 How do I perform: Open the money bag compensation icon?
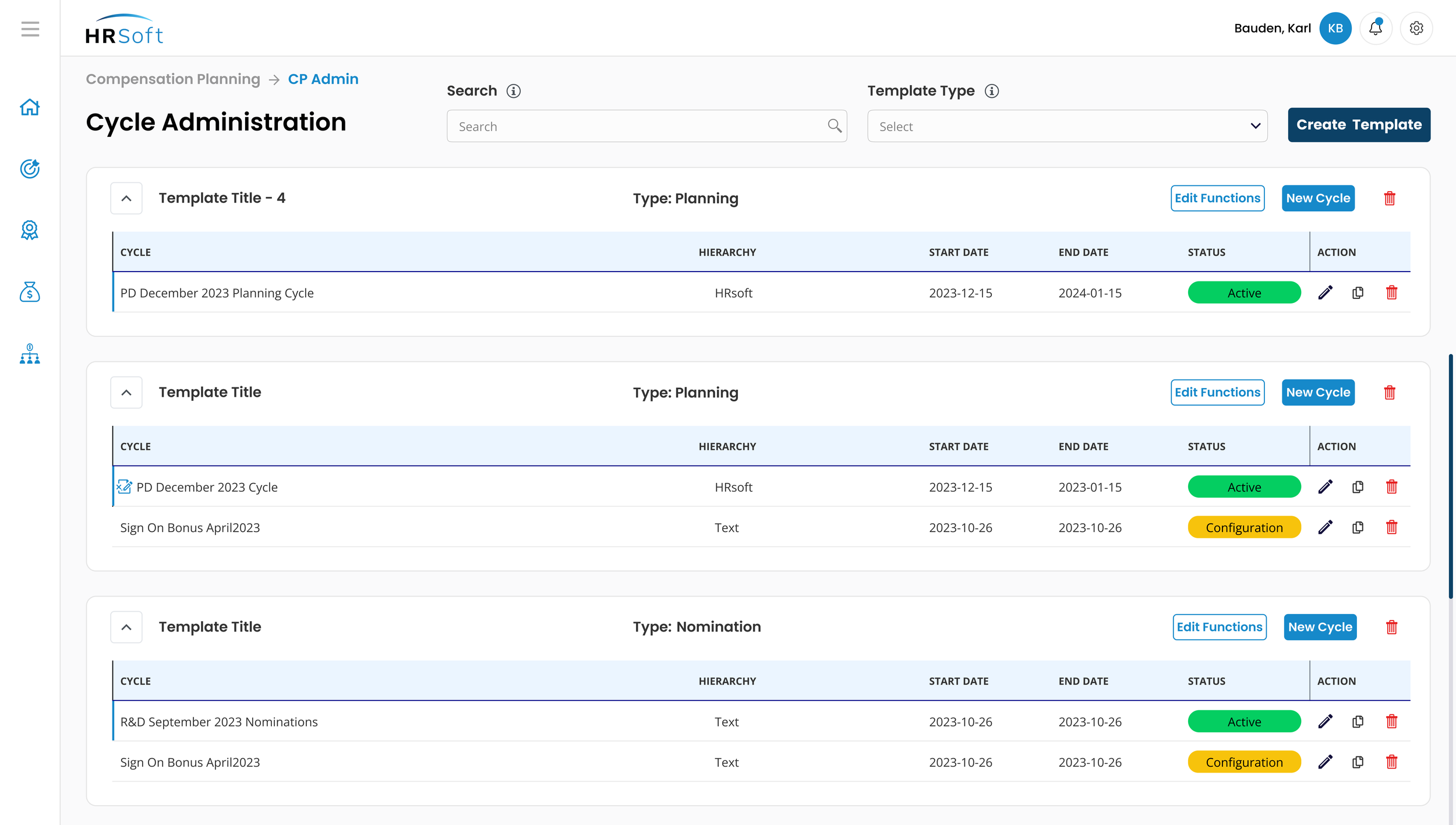click(x=30, y=292)
